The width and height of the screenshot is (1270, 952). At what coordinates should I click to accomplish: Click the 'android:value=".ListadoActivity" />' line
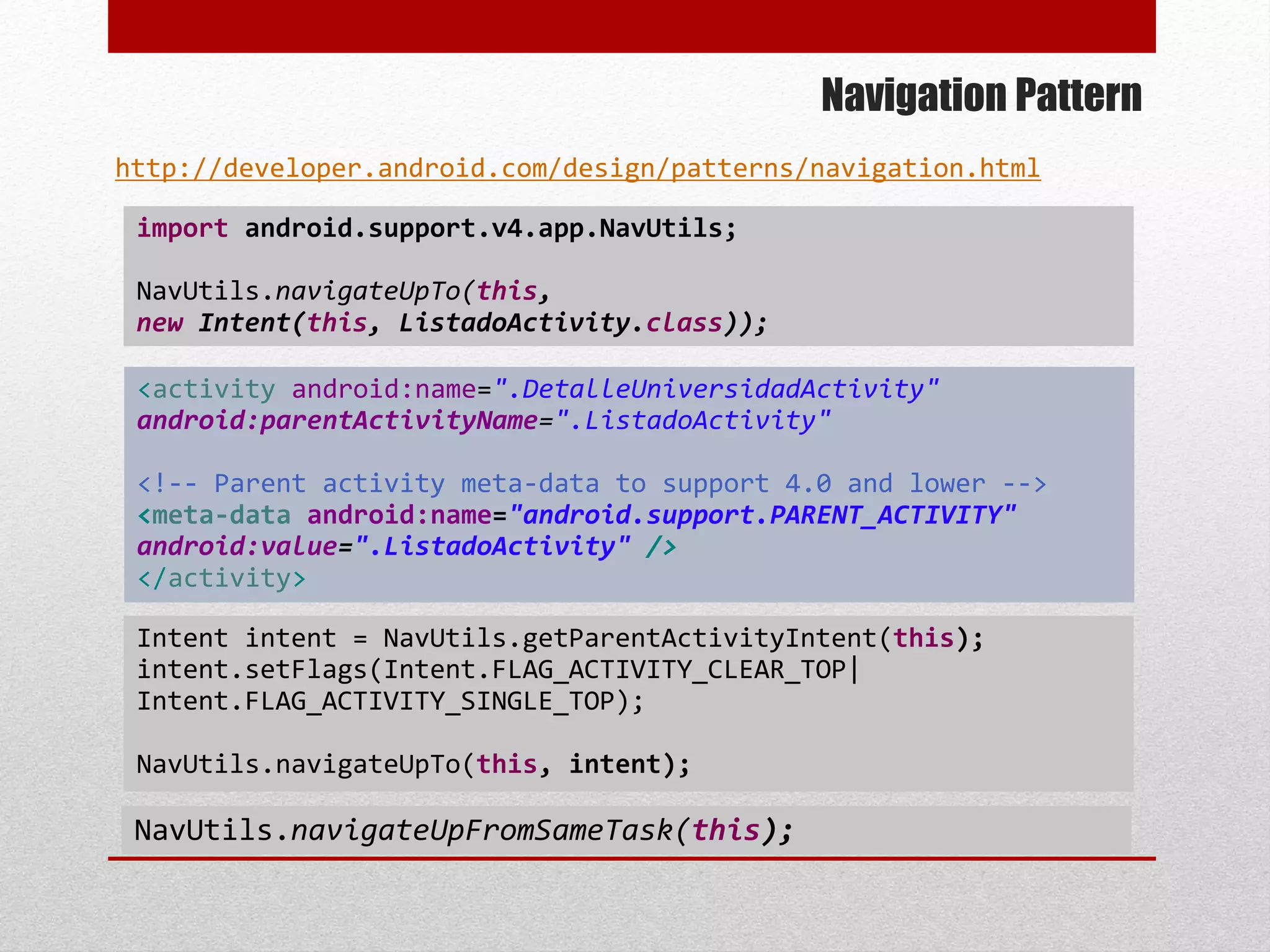pyautogui.click(x=407, y=547)
